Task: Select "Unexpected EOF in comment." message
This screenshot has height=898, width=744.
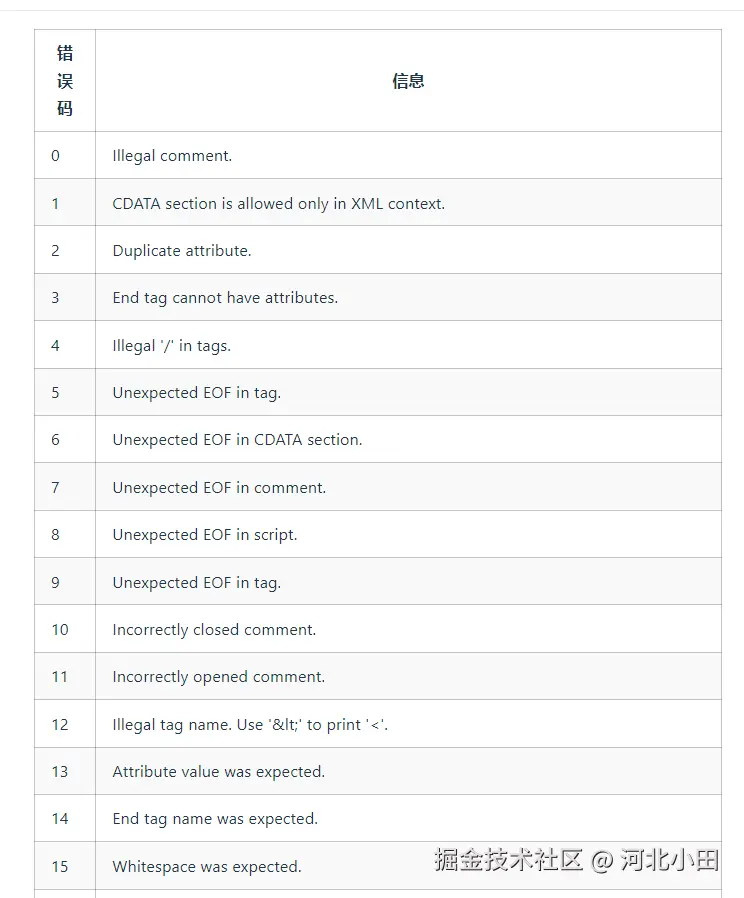Action: (x=219, y=488)
